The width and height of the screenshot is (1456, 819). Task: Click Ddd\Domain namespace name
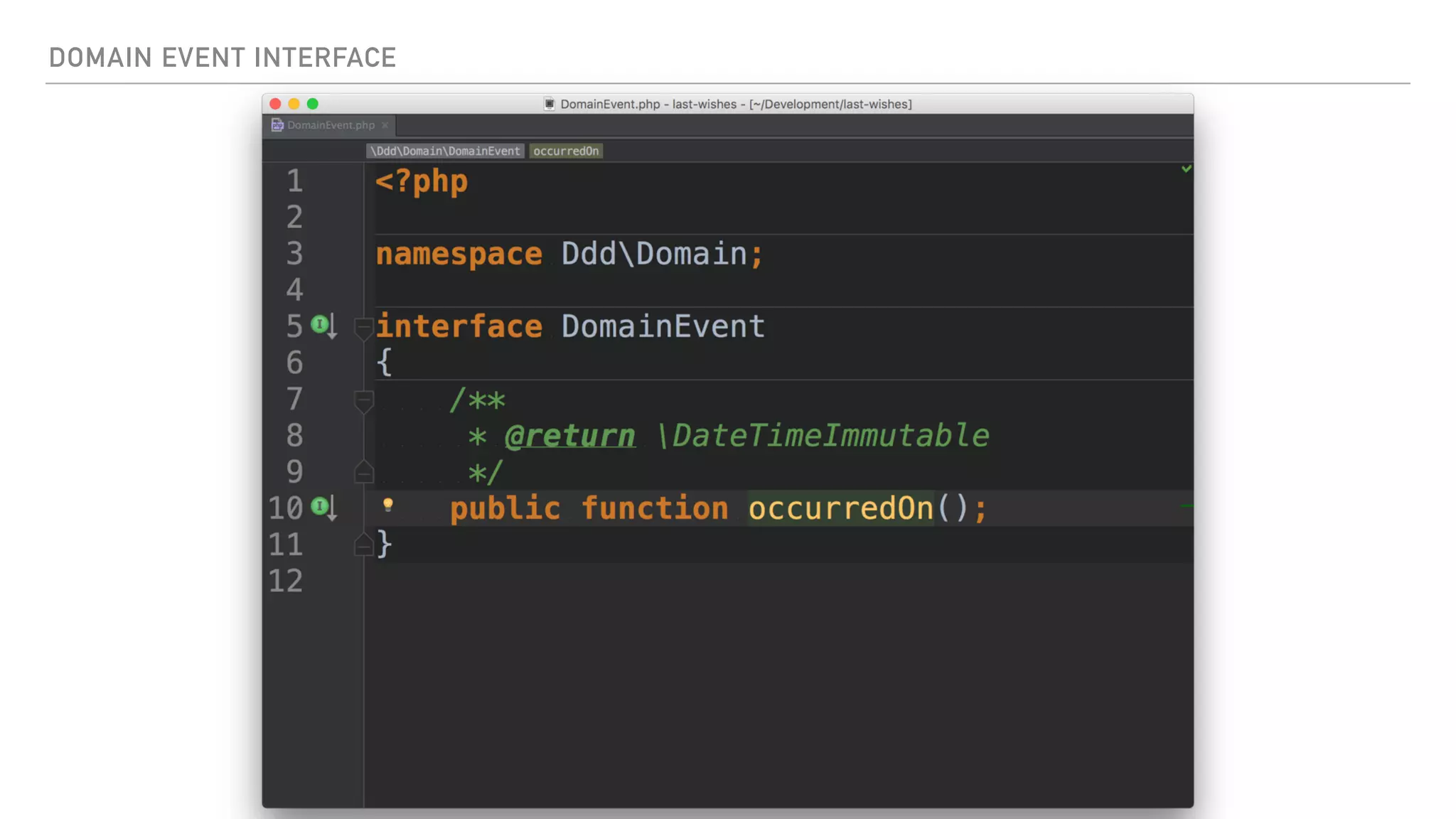coord(654,254)
